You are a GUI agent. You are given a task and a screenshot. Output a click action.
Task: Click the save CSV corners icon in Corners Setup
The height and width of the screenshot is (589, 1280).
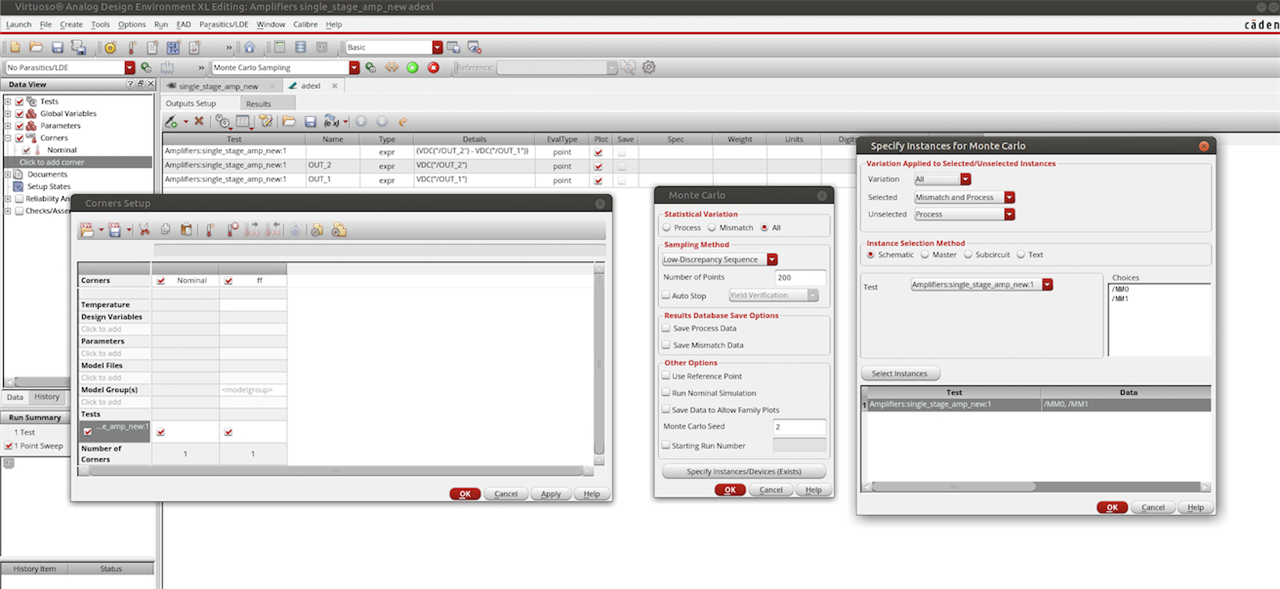tap(114, 230)
